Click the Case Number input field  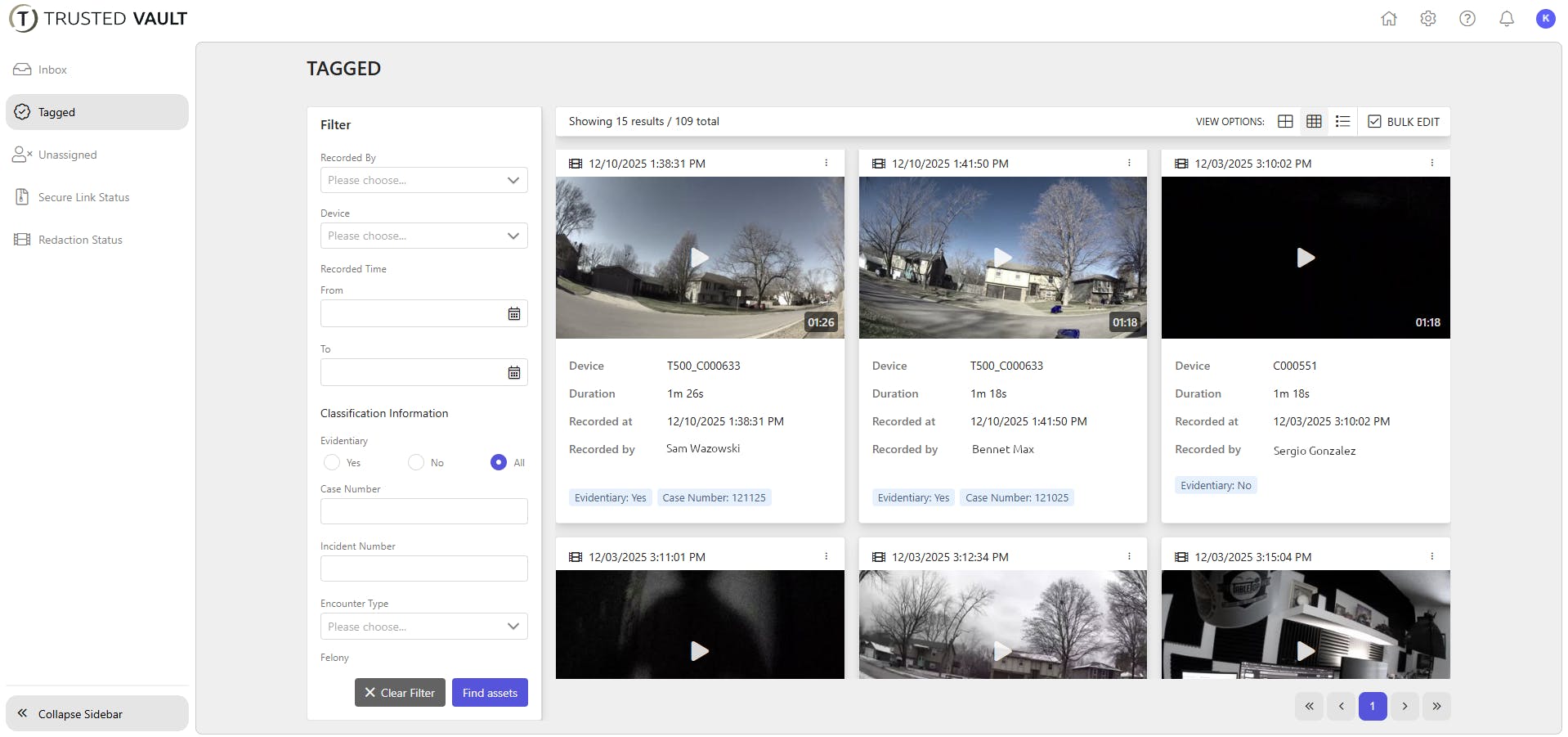coord(423,511)
